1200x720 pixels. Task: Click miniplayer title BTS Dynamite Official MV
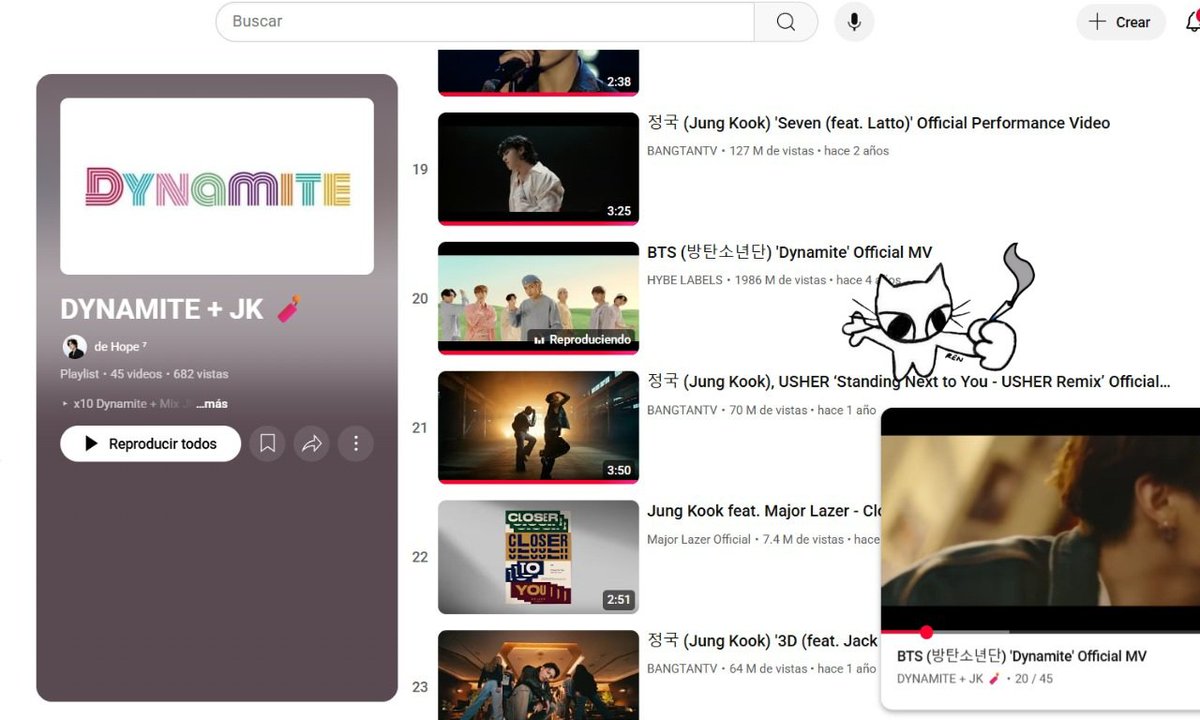coord(1021,656)
